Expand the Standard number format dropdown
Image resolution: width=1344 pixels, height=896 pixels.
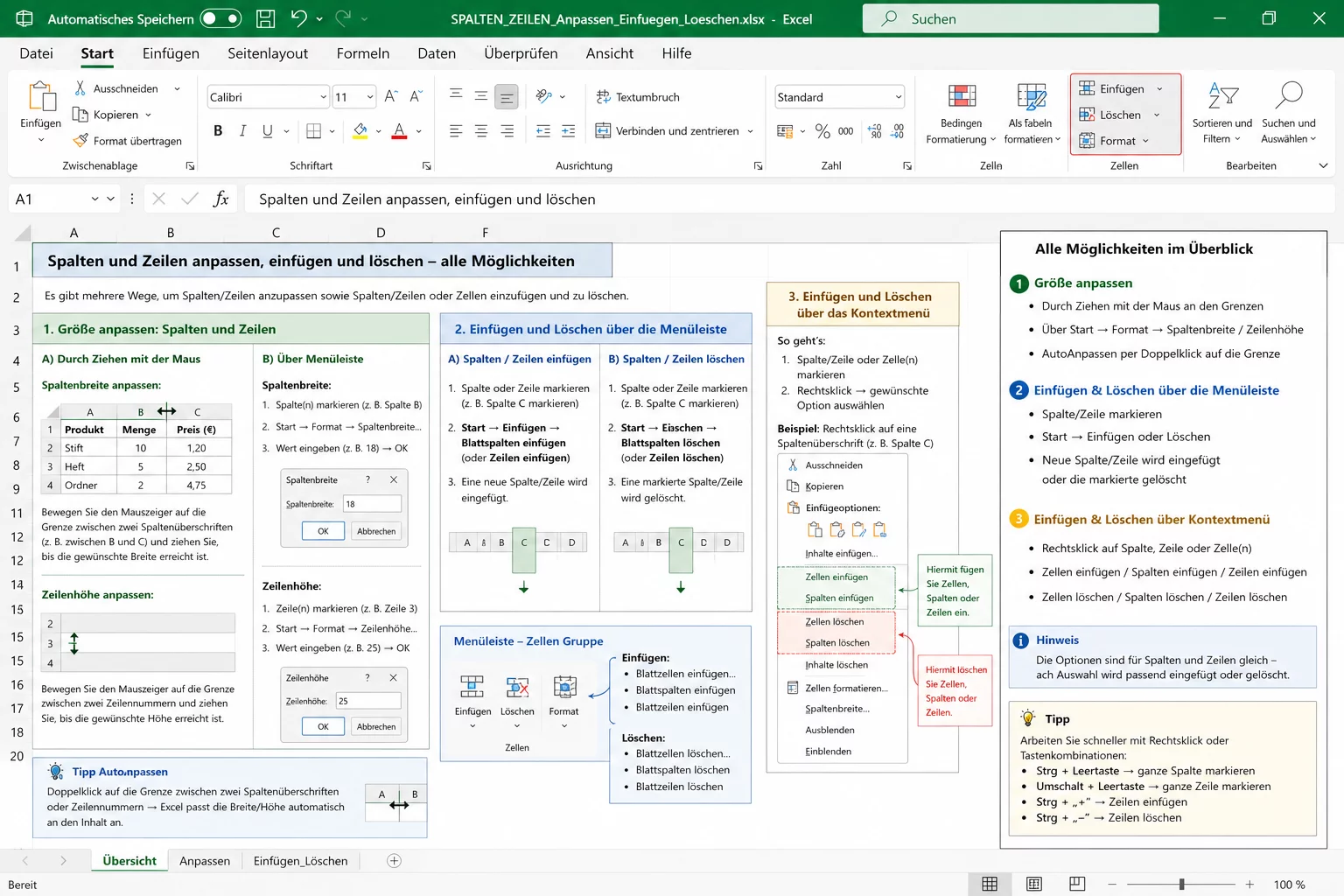(898, 97)
